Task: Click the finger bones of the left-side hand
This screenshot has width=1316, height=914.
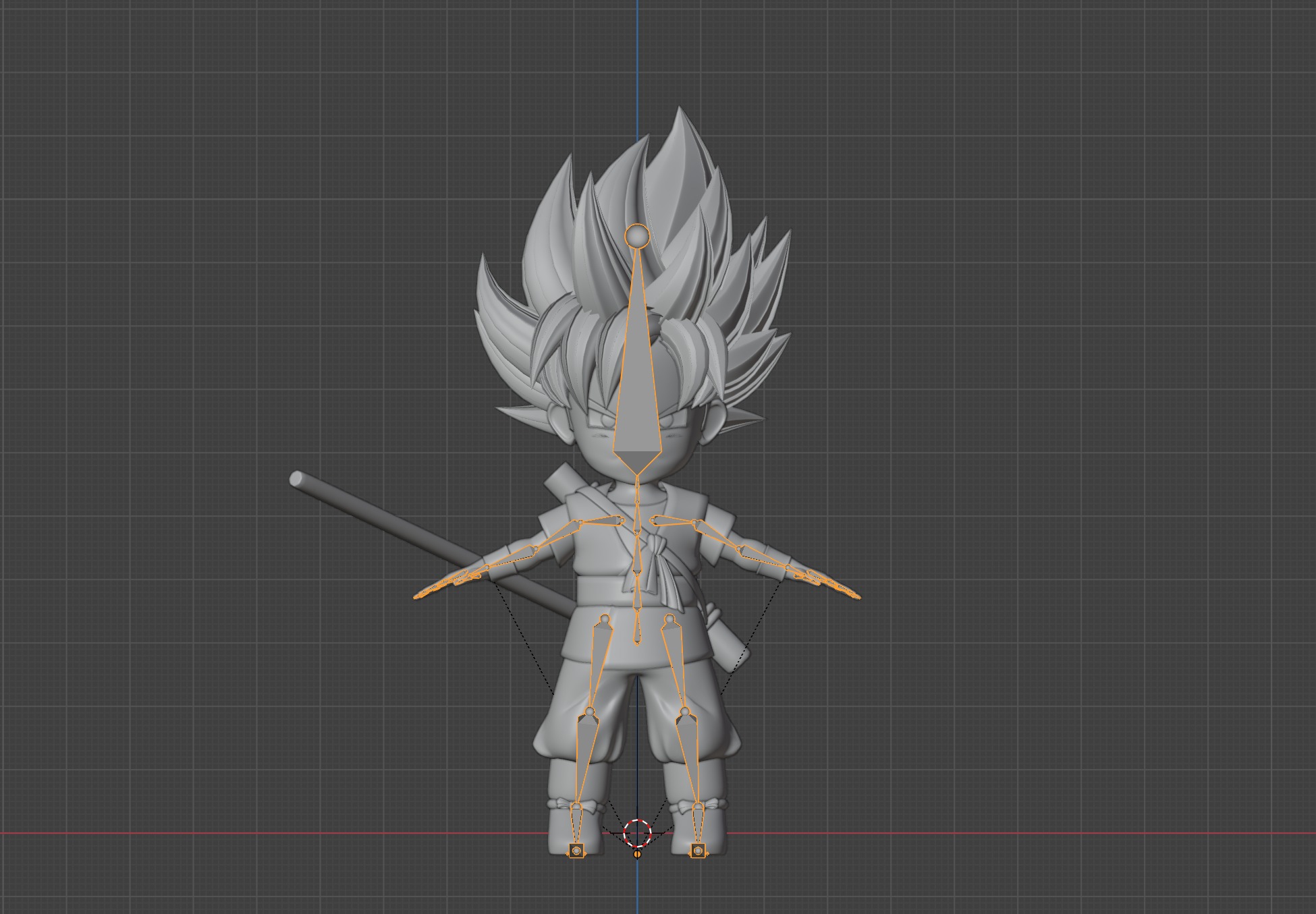Action: click(445, 584)
